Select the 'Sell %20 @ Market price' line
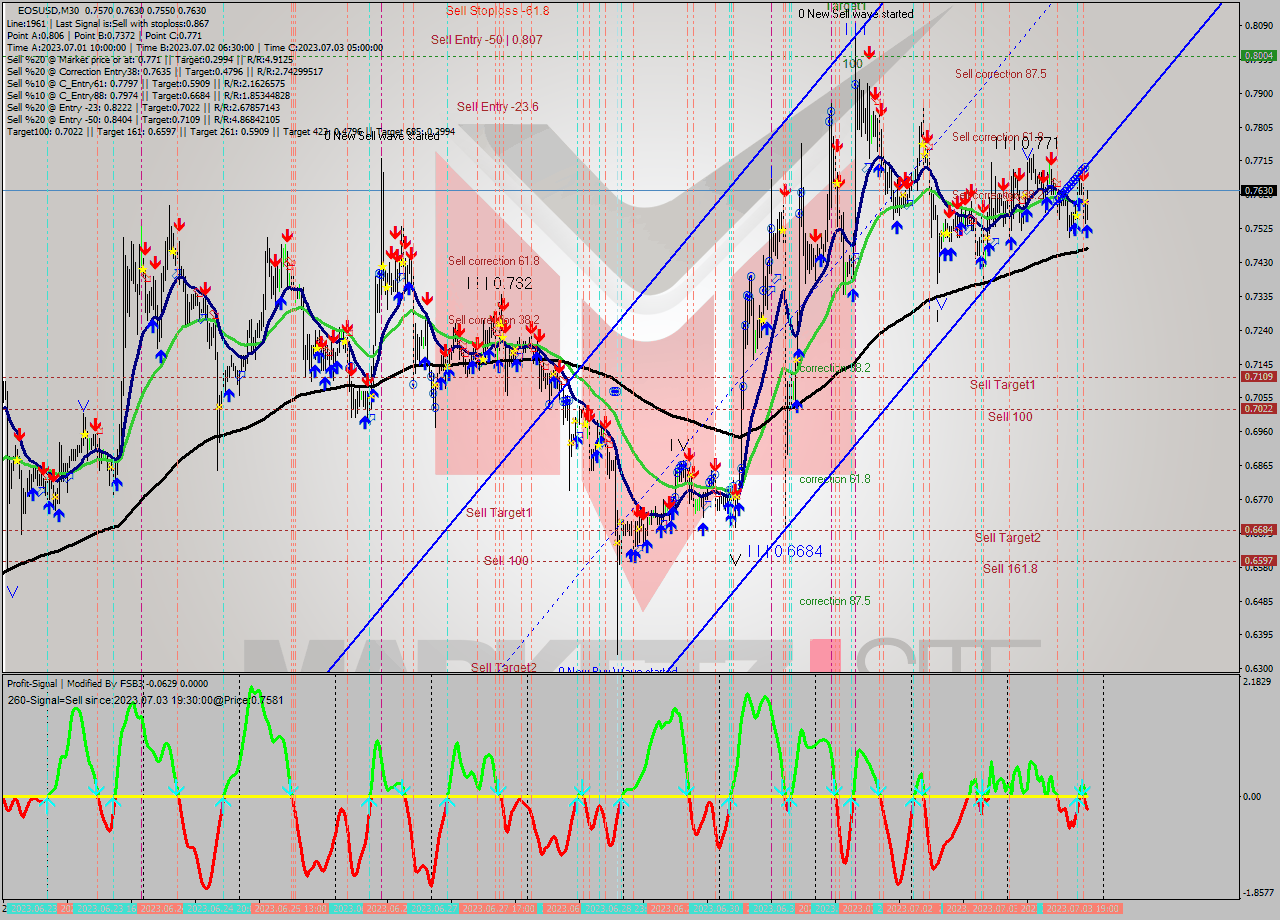 [x=150, y=59]
